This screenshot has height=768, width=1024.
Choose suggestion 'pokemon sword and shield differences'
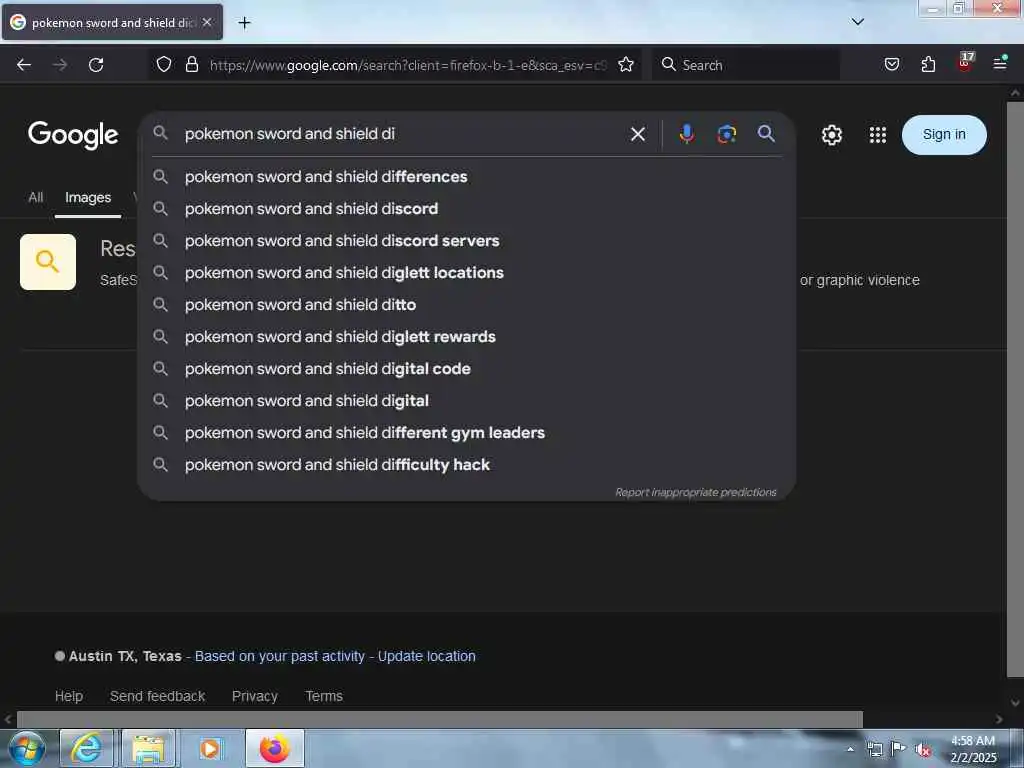pyautogui.click(x=466, y=177)
